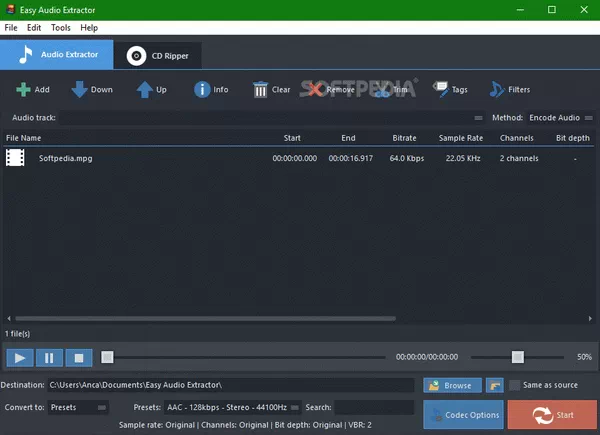
Task: Click the 22.05 KHz sample rate cell
Action: coord(463,158)
